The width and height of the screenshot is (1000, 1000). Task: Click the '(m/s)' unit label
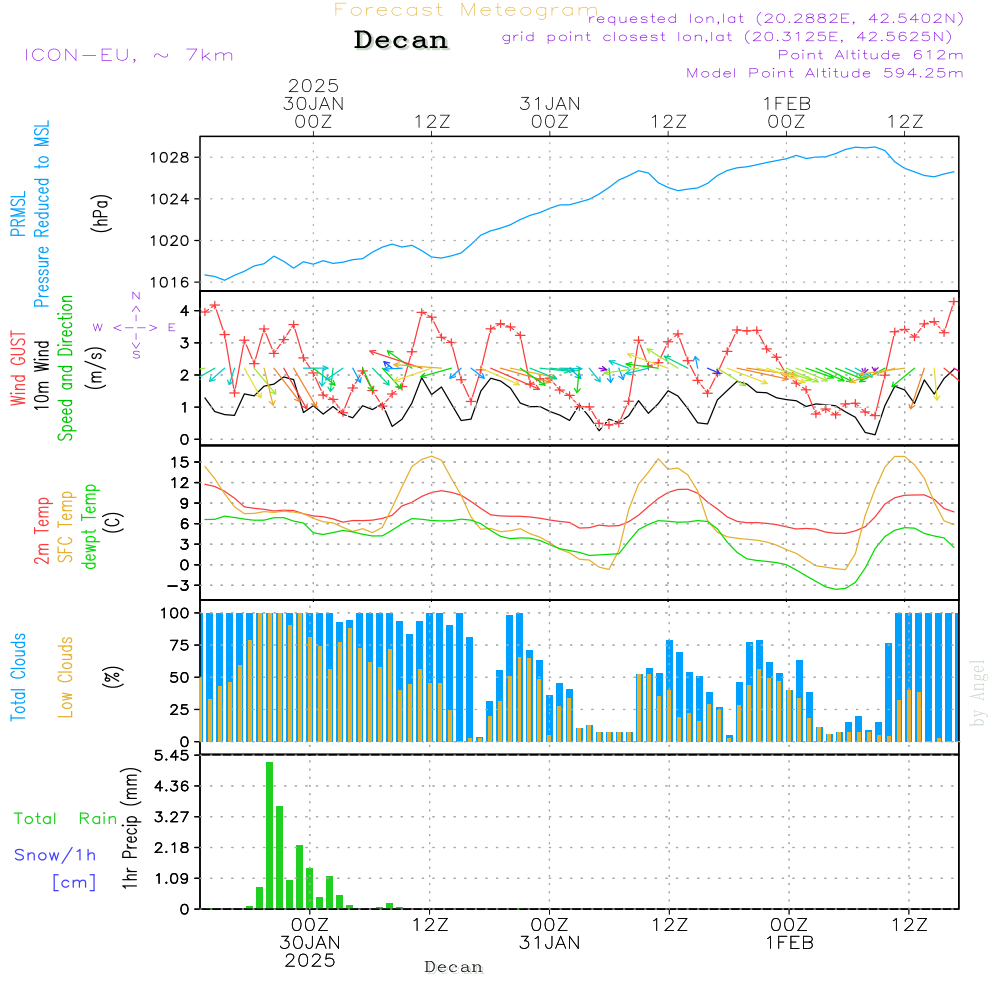[96, 368]
